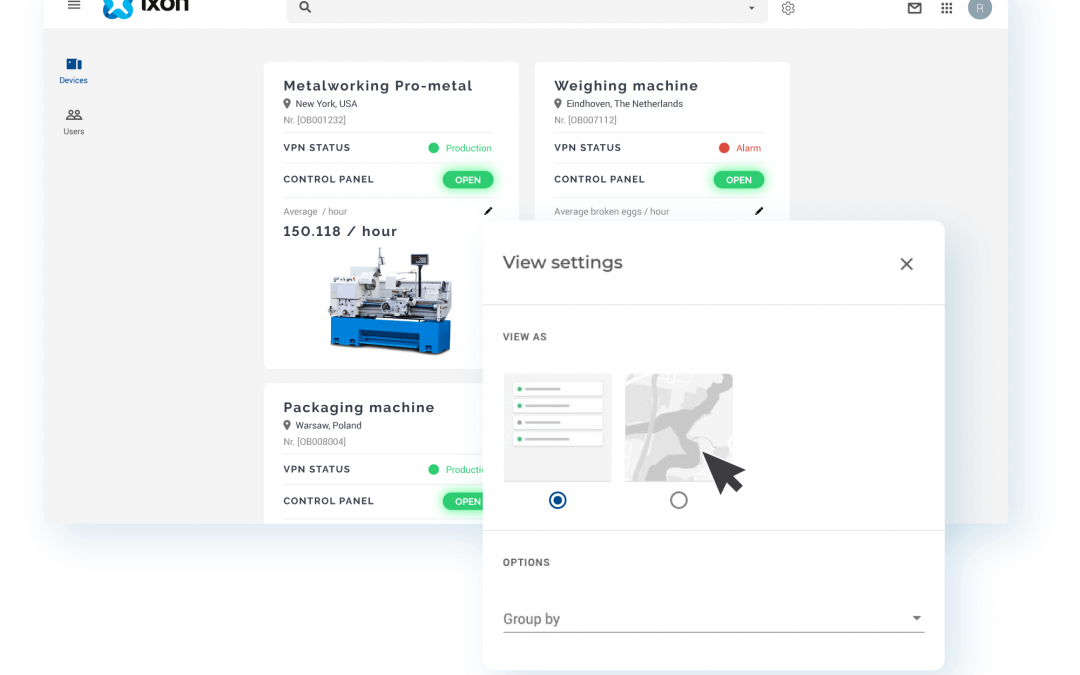Click Warsaw location pin icon
Viewport: 1080px width, 675px height.
tap(287, 425)
